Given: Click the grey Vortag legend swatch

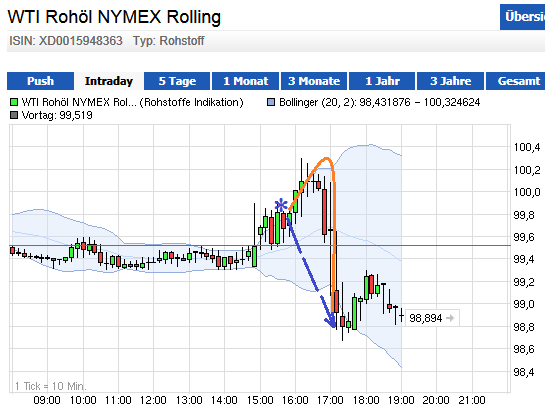Looking at the screenshot, I should [x=14, y=115].
